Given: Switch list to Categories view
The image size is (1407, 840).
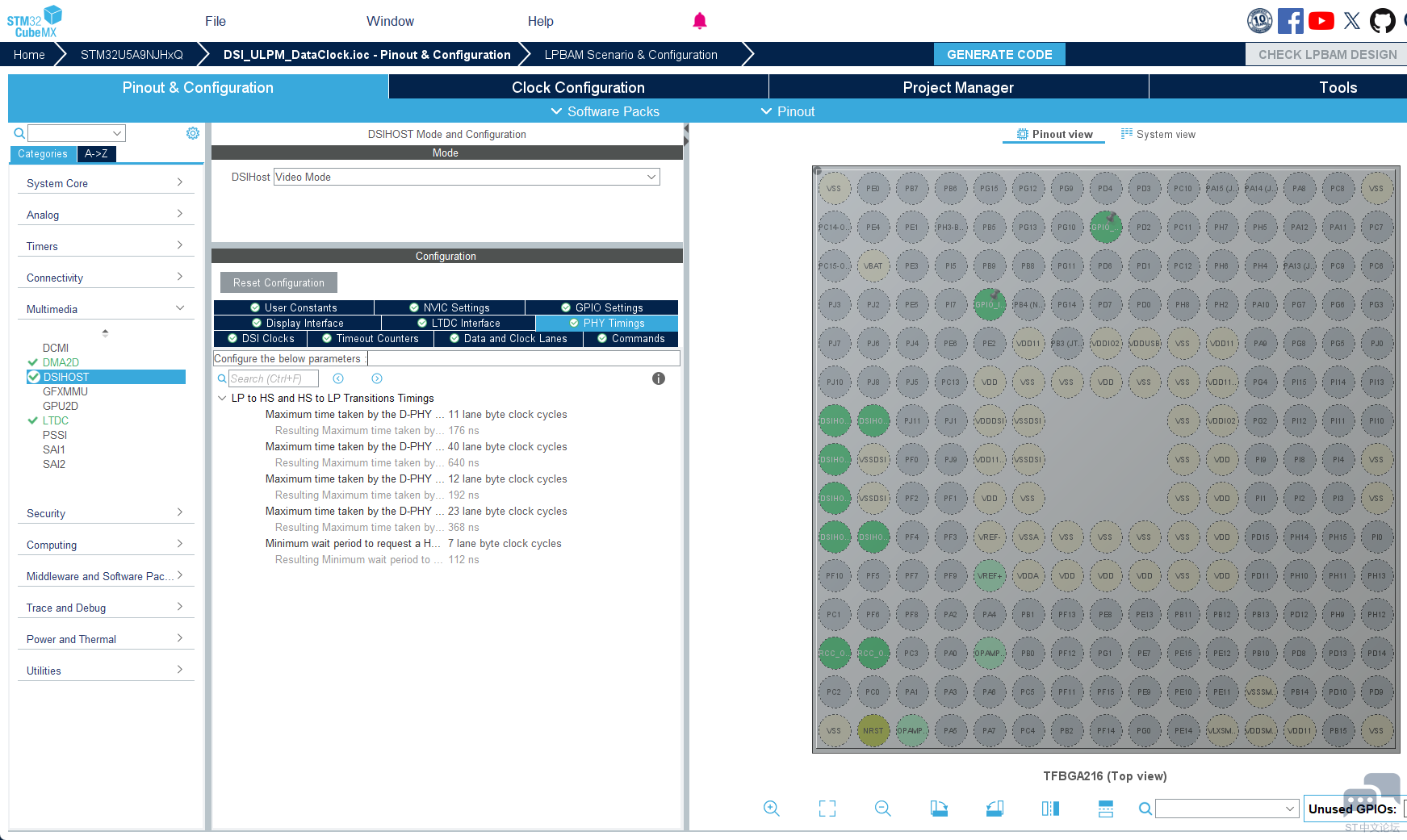Looking at the screenshot, I should tap(43, 154).
